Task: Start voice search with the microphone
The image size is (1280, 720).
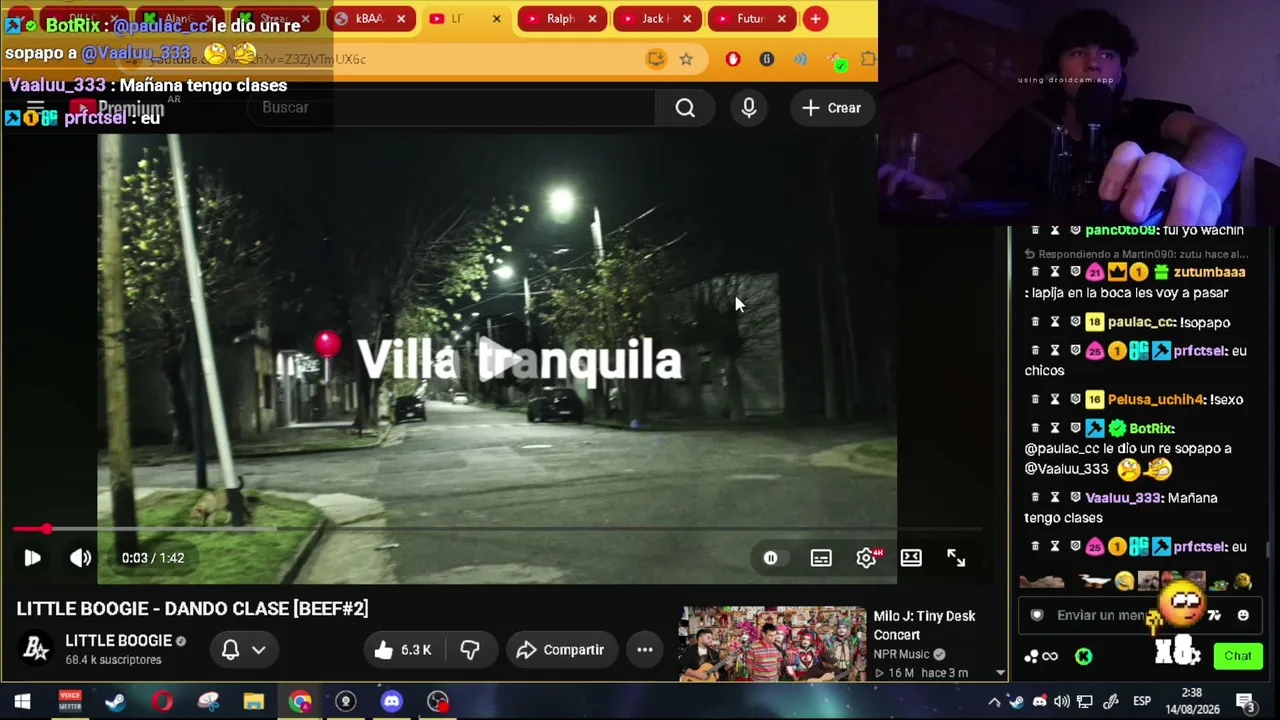Action: click(x=749, y=108)
